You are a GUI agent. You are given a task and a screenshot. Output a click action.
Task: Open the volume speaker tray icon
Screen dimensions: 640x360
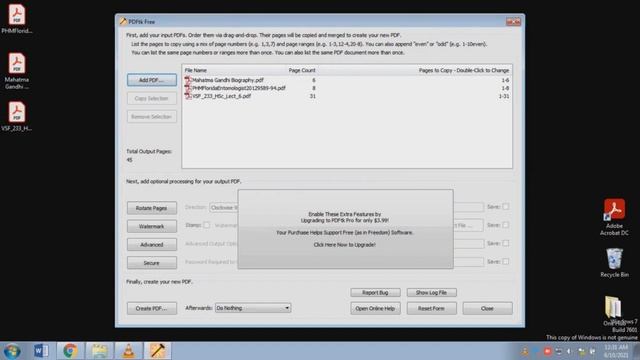(x=569, y=351)
